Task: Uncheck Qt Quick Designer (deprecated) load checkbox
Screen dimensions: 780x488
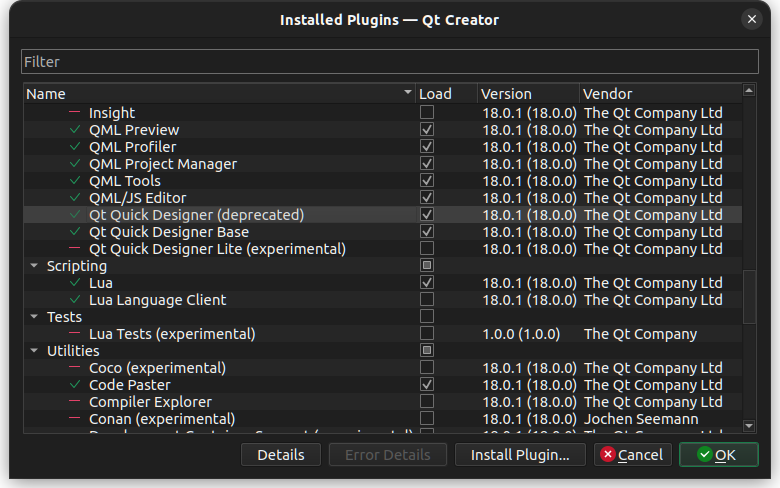Action: click(427, 214)
